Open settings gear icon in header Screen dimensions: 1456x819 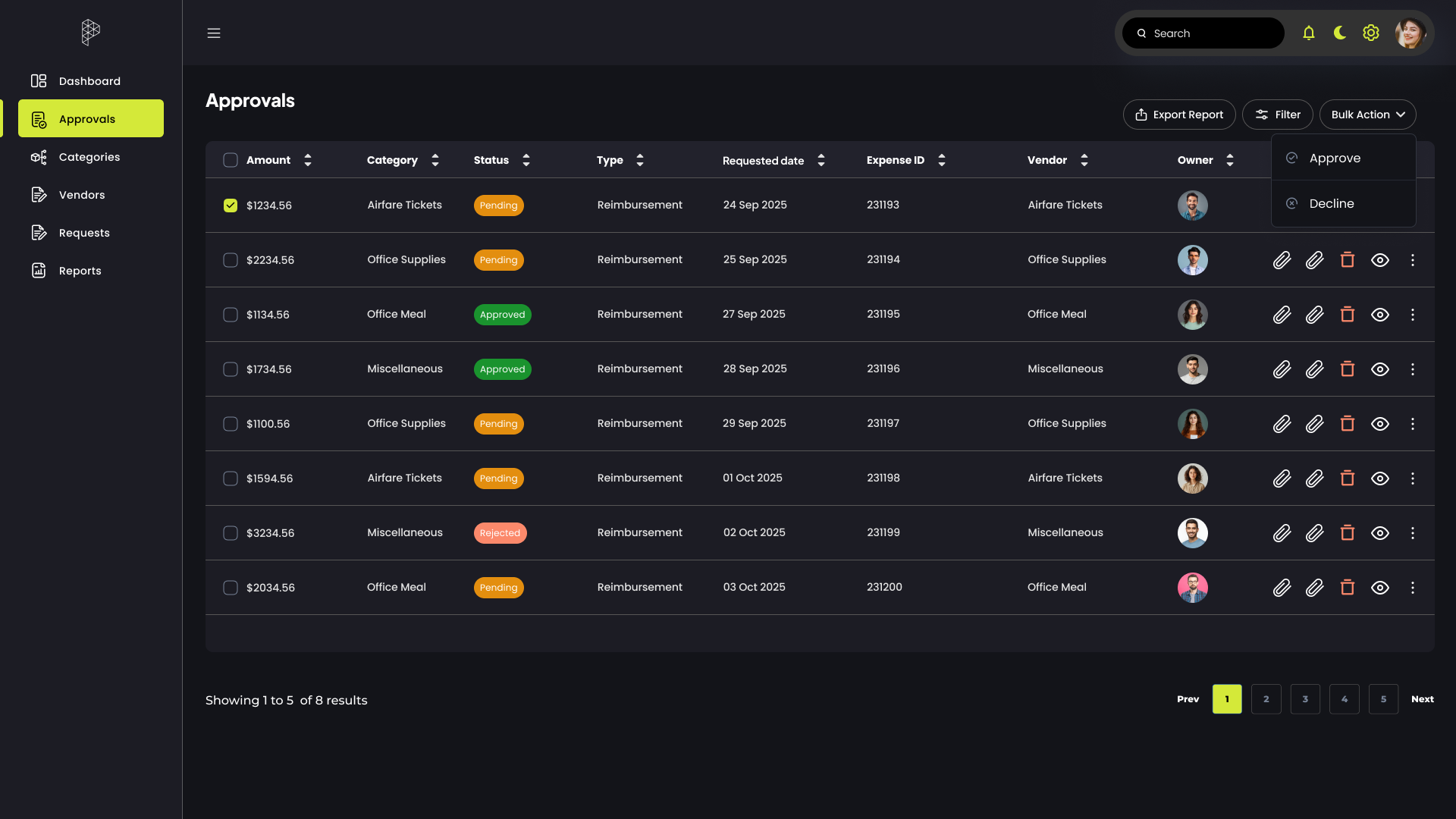pyautogui.click(x=1370, y=33)
